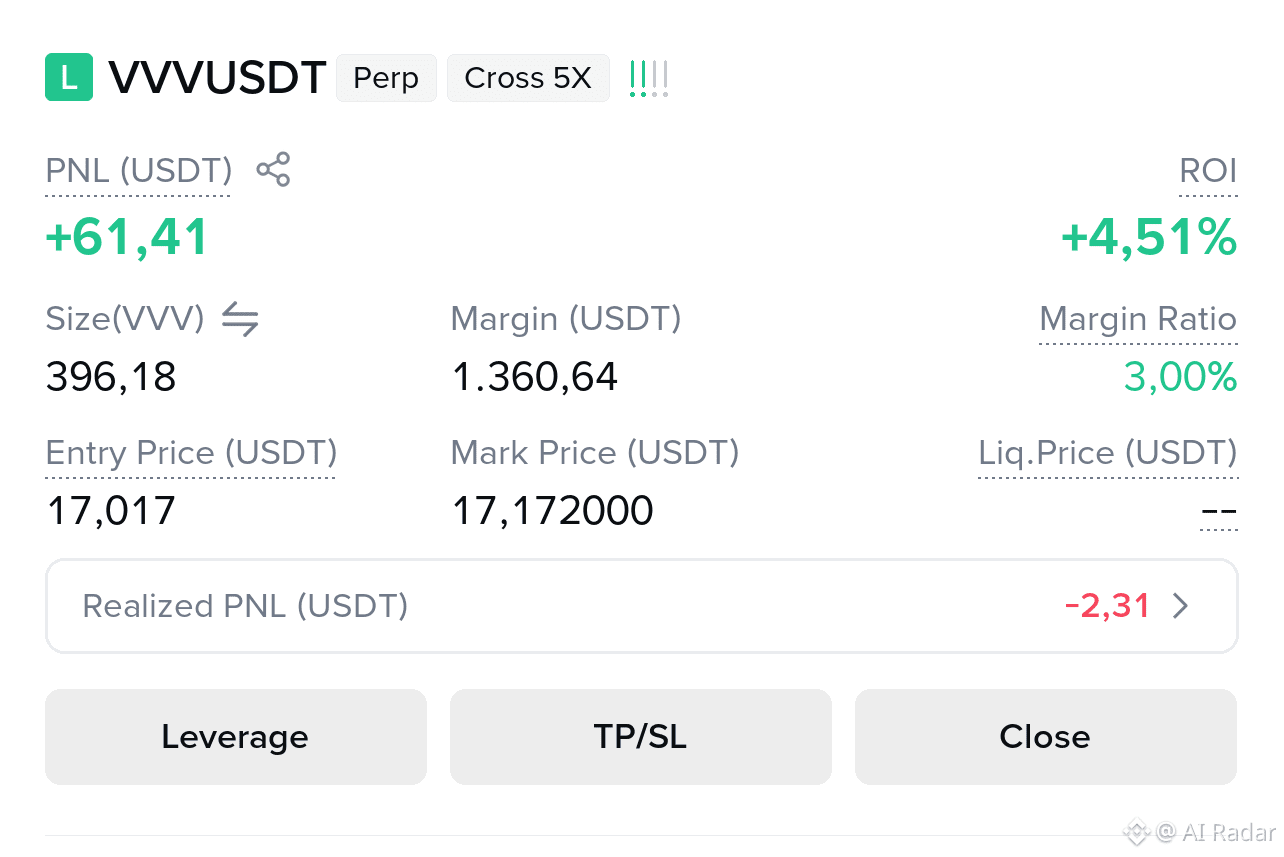Screen dimensions: 1284x857
Task: Open the TP/SL settings button
Action: tap(641, 737)
